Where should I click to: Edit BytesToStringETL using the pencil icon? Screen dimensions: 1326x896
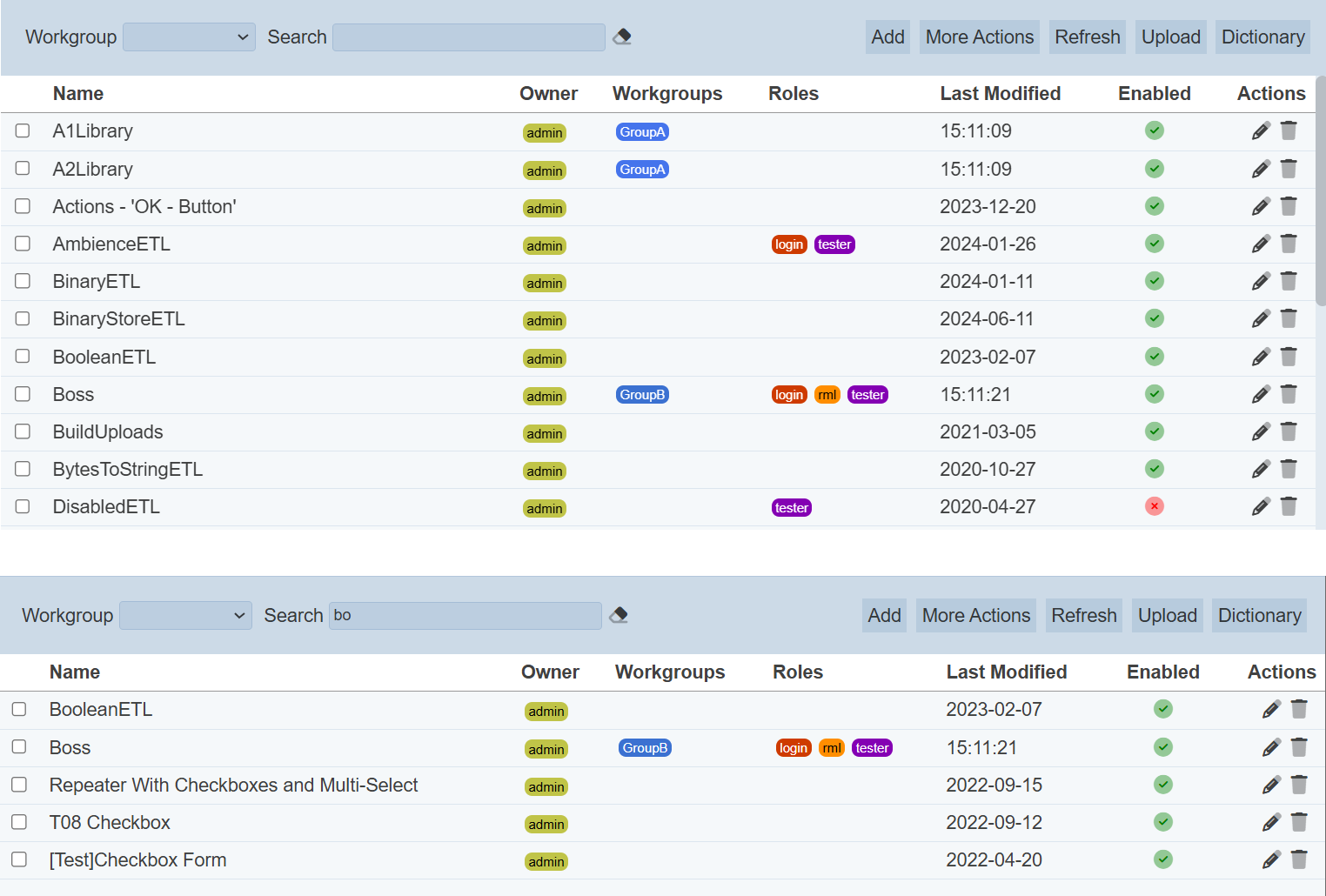1261,470
